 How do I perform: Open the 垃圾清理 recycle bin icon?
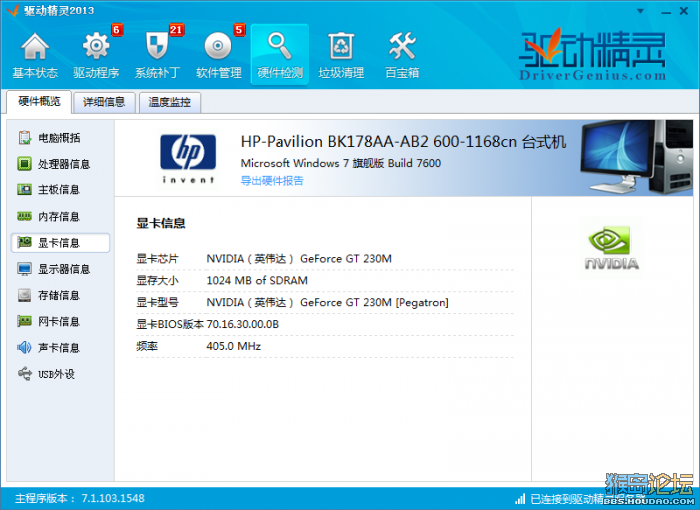pos(341,46)
